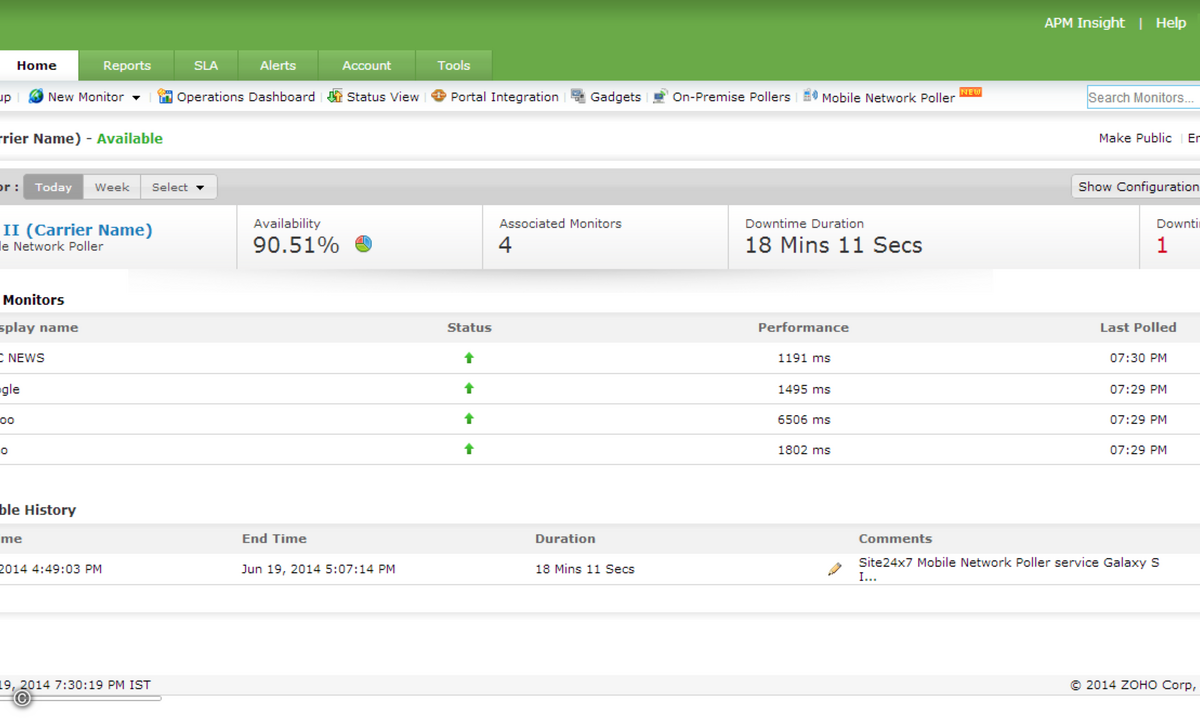This screenshot has width=1200, height=720.
Task: Click the Last Polled column header
Action: click(1138, 327)
